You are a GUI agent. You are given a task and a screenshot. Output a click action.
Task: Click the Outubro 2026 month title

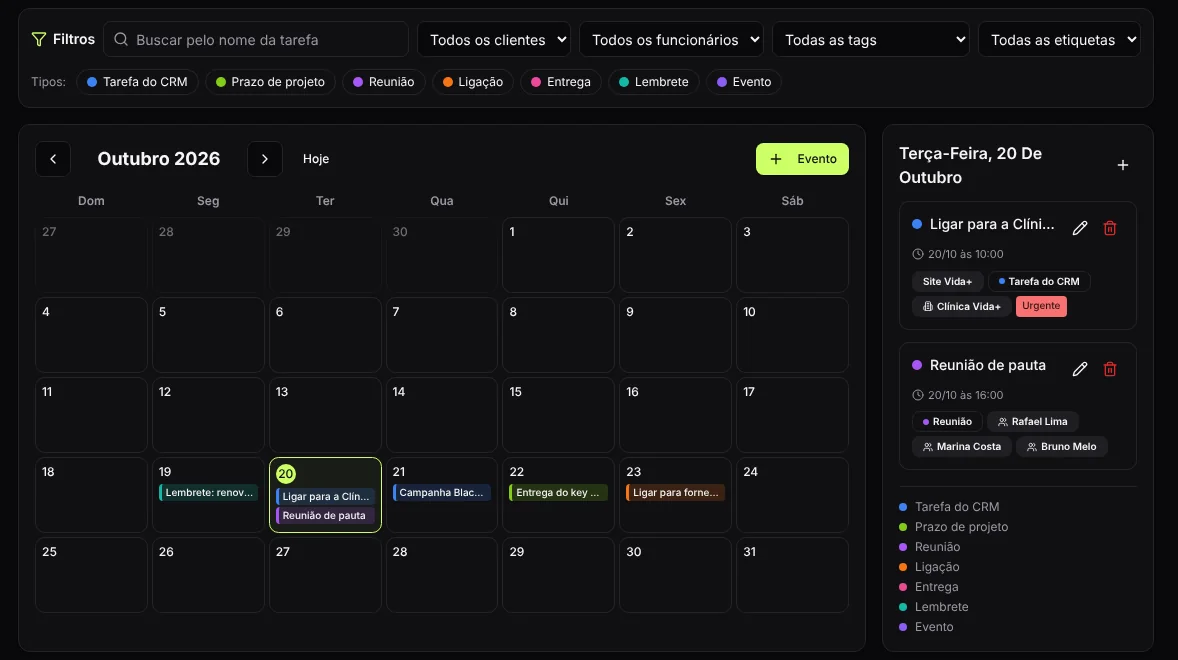(159, 159)
